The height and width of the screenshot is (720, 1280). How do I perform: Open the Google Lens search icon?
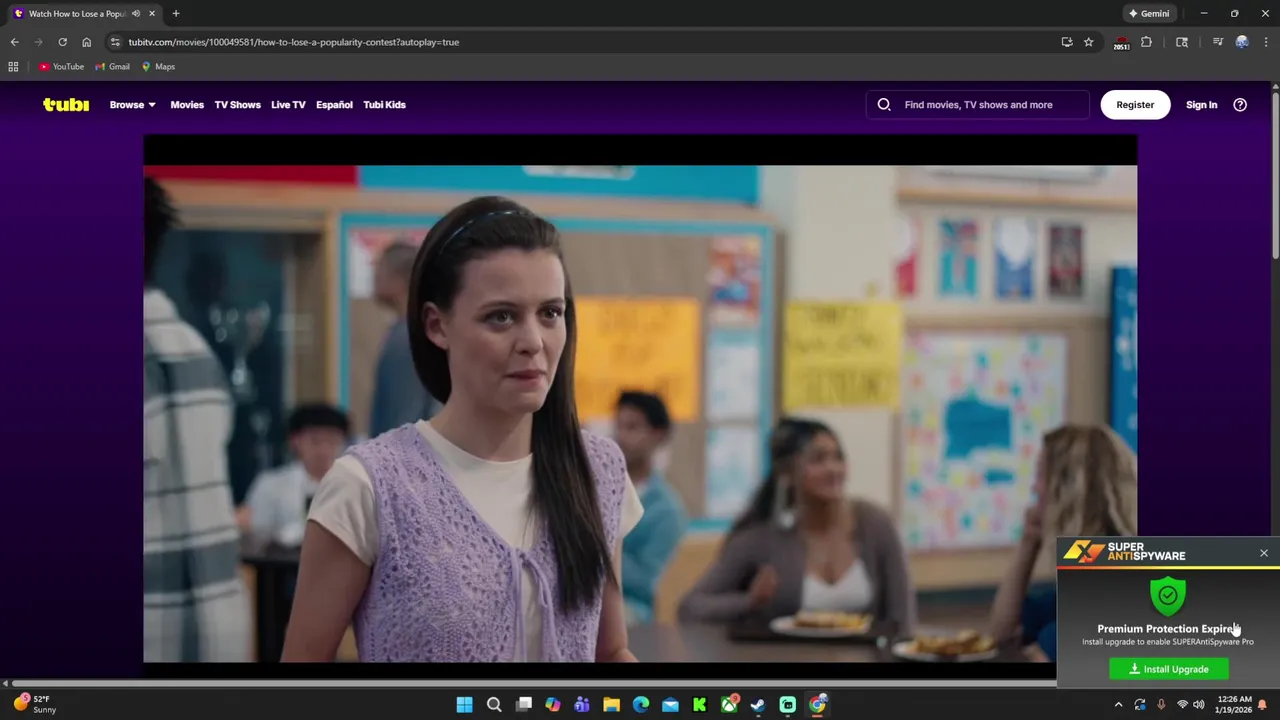1182,42
